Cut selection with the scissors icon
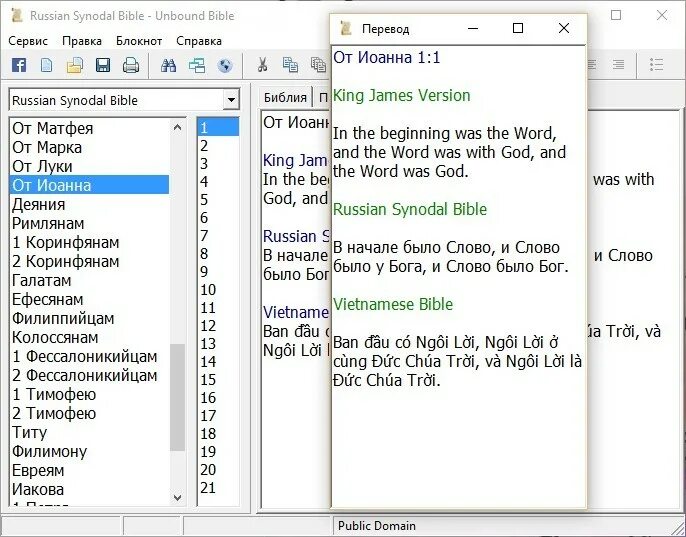This screenshot has width=686, height=537. pos(262,65)
